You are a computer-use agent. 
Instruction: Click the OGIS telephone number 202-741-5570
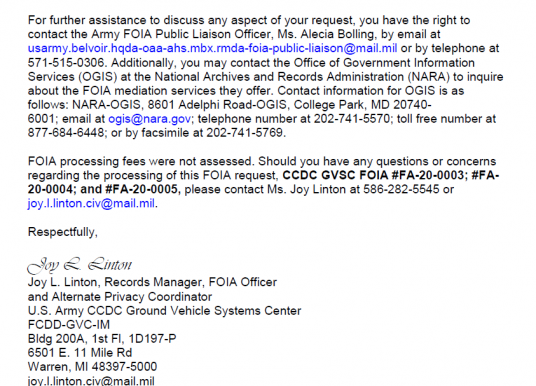352,119
